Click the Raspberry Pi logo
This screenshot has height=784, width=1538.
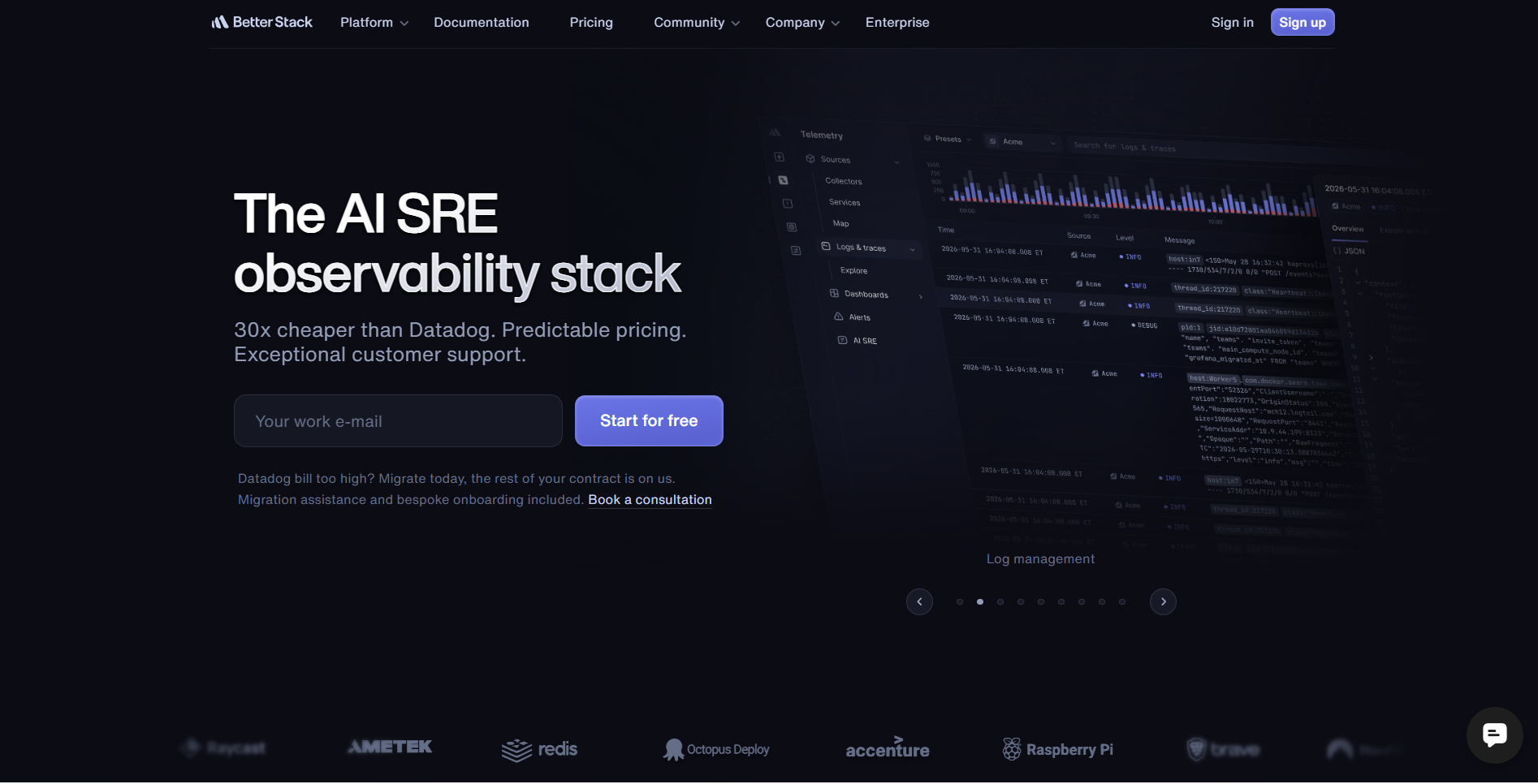[1058, 749]
